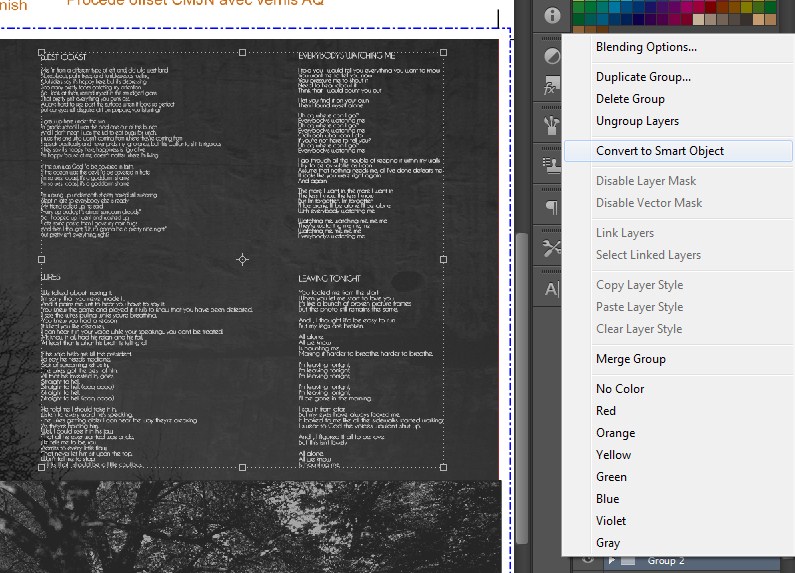
Task: Open the Character panel icon
Action: (551, 290)
